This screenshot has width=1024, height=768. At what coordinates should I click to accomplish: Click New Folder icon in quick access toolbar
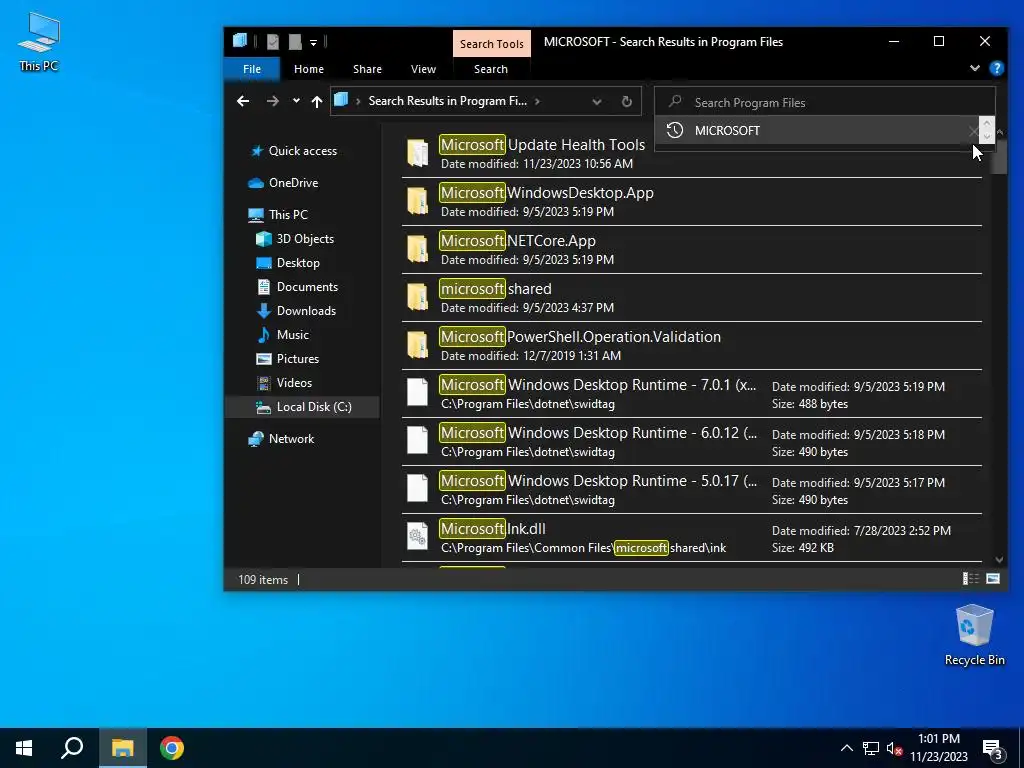point(295,42)
